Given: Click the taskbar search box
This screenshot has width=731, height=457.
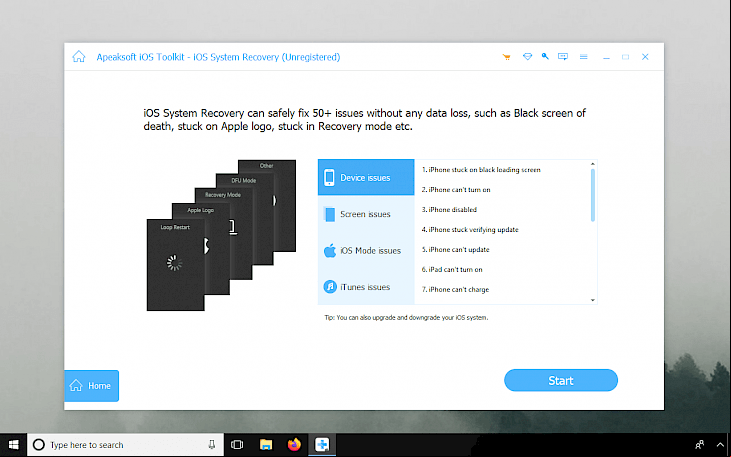Looking at the screenshot, I should point(126,445).
